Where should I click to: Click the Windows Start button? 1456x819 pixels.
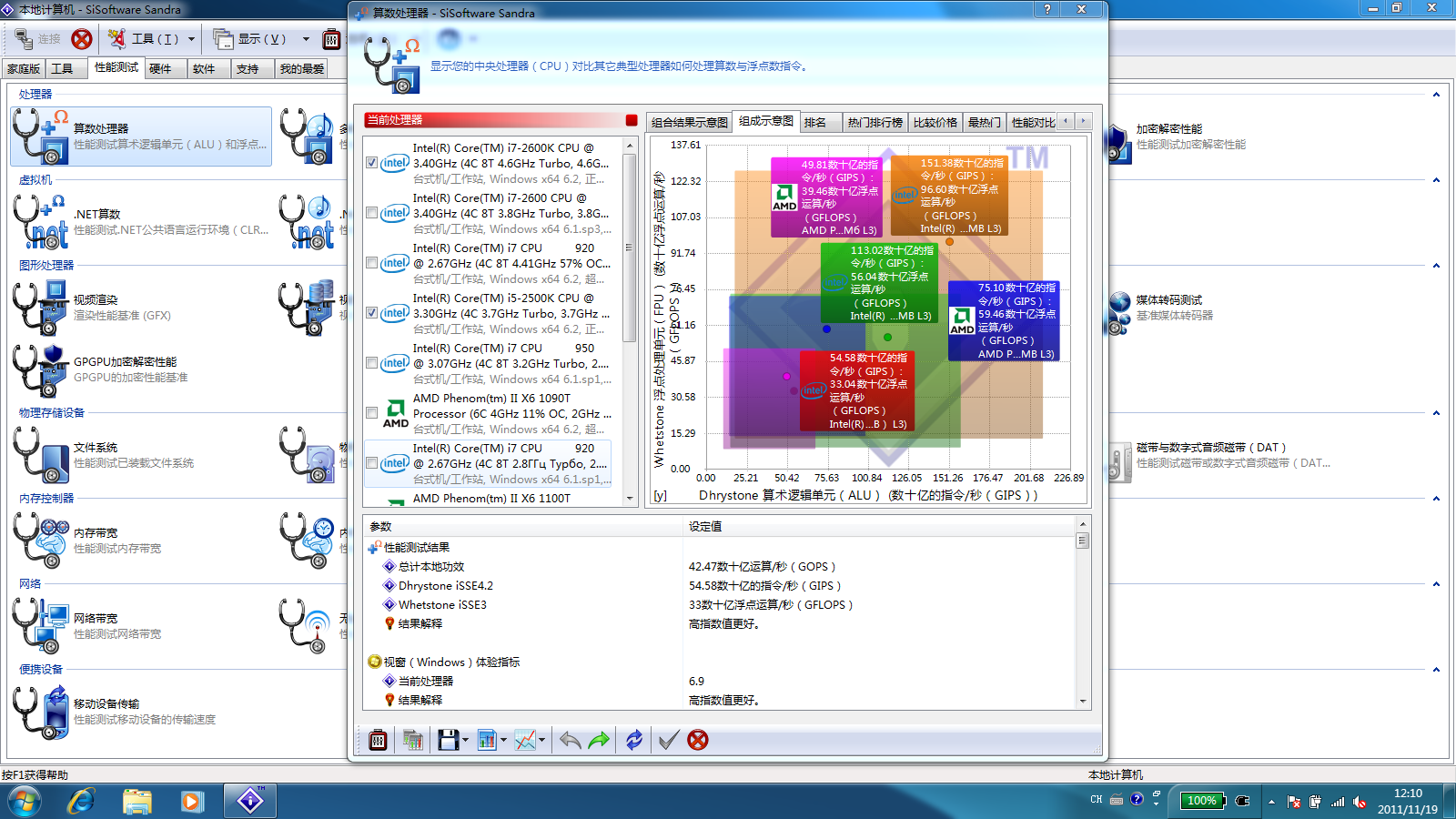pos(25,802)
